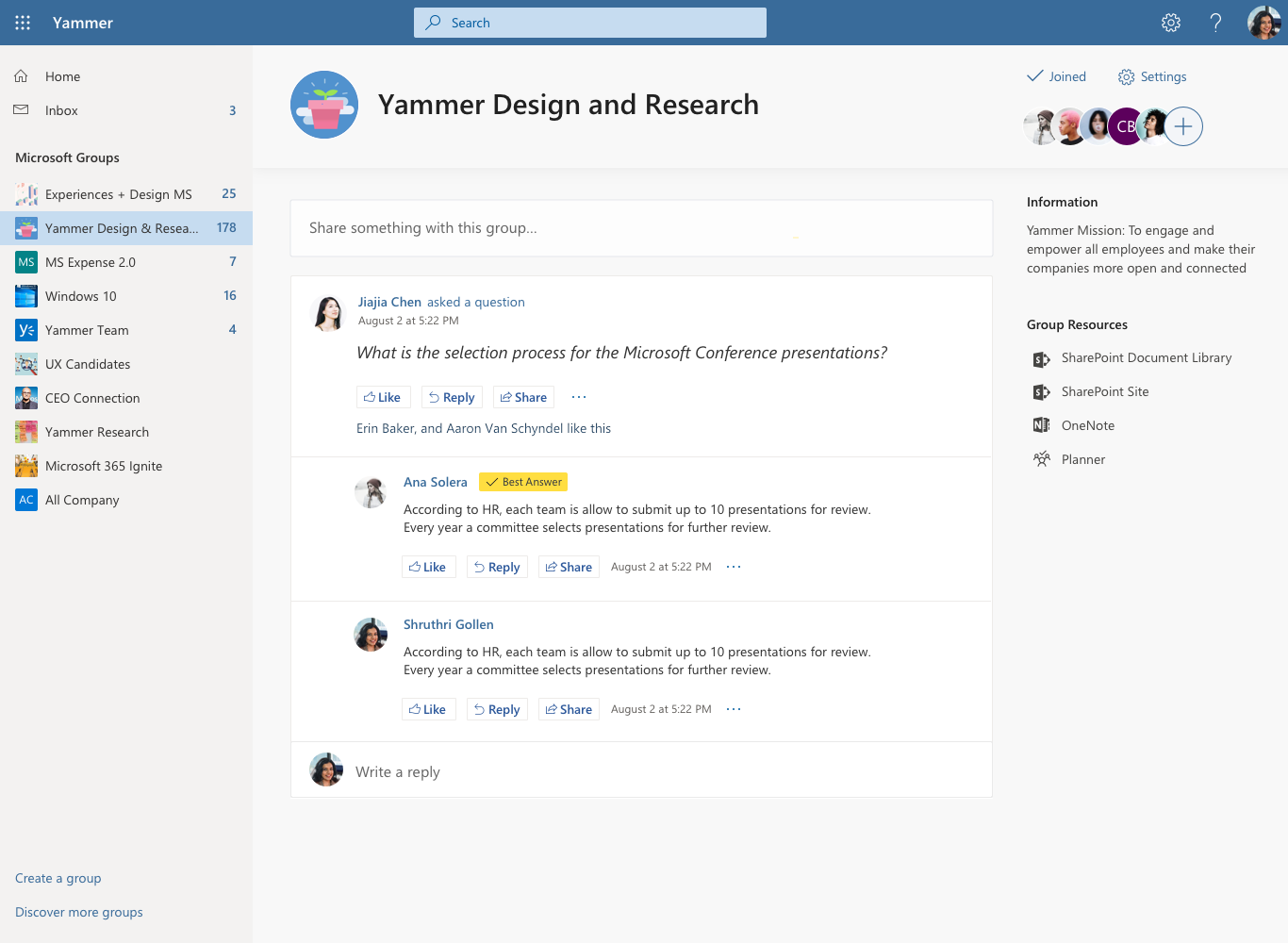Click Shruthri Gollen's avatar photo
Viewport: 1288px width, 943px height.
coord(371,635)
